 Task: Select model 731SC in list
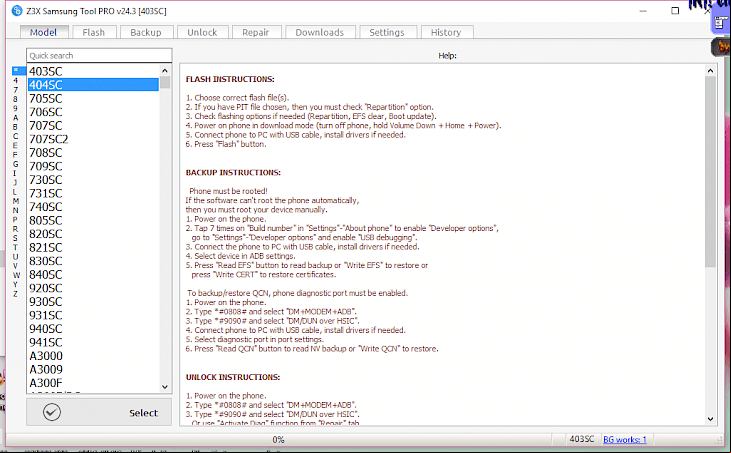click(x=93, y=193)
